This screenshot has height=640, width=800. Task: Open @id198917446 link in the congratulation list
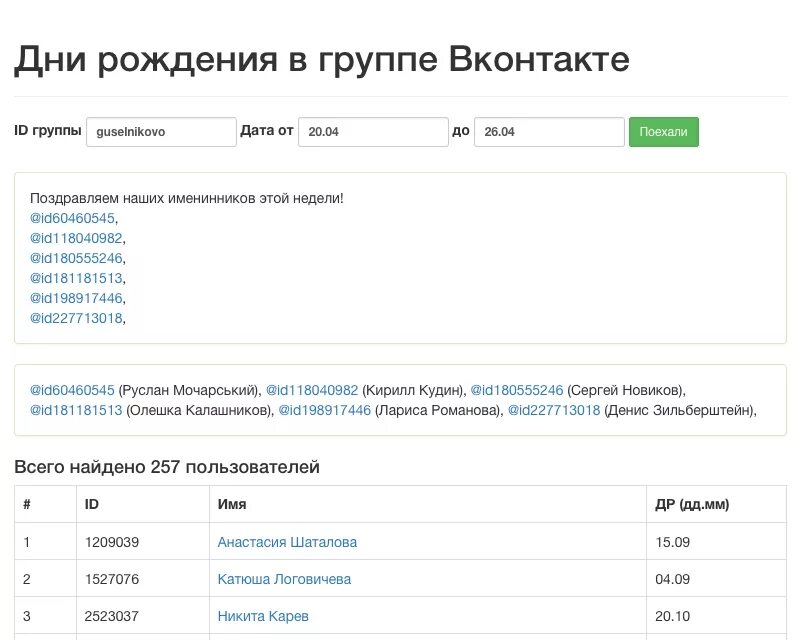coord(77,298)
